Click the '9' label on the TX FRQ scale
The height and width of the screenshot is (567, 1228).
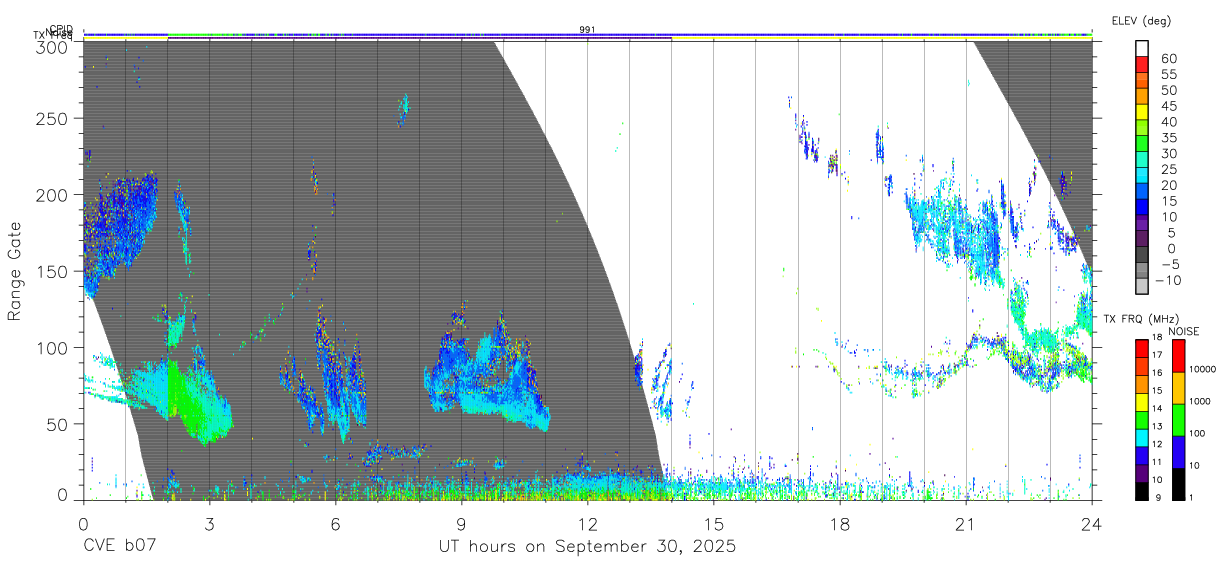(1158, 497)
